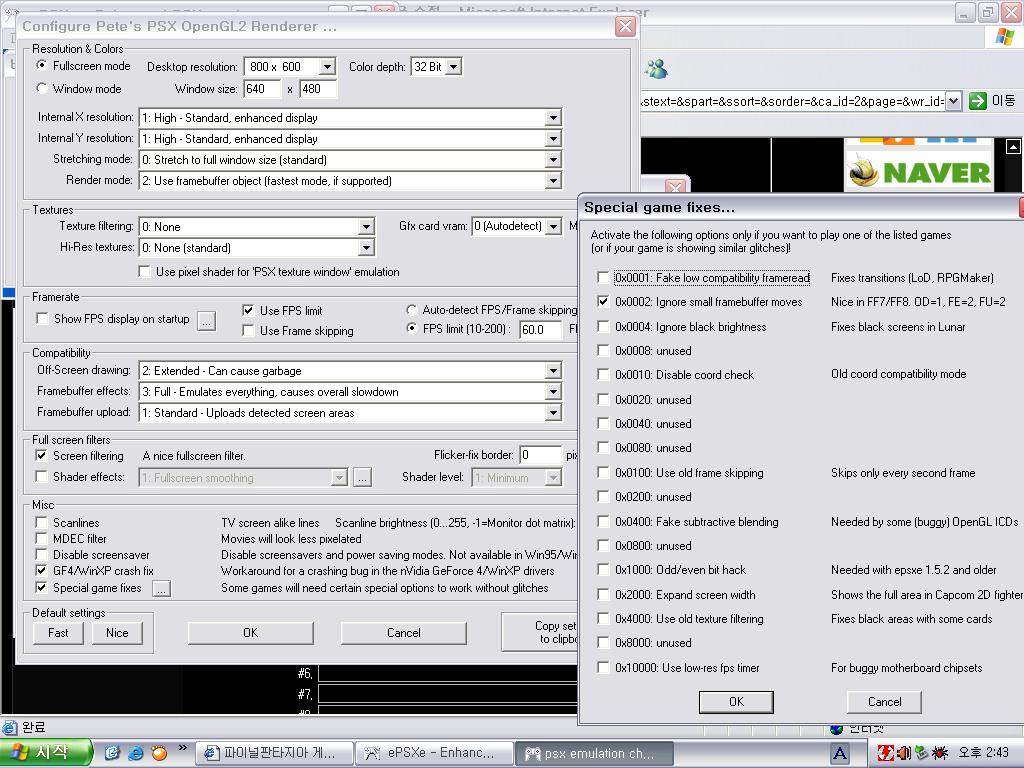The width and height of the screenshot is (1024, 768).
Task: Expand Internal X resolution dropdown
Action: click(553, 118)
